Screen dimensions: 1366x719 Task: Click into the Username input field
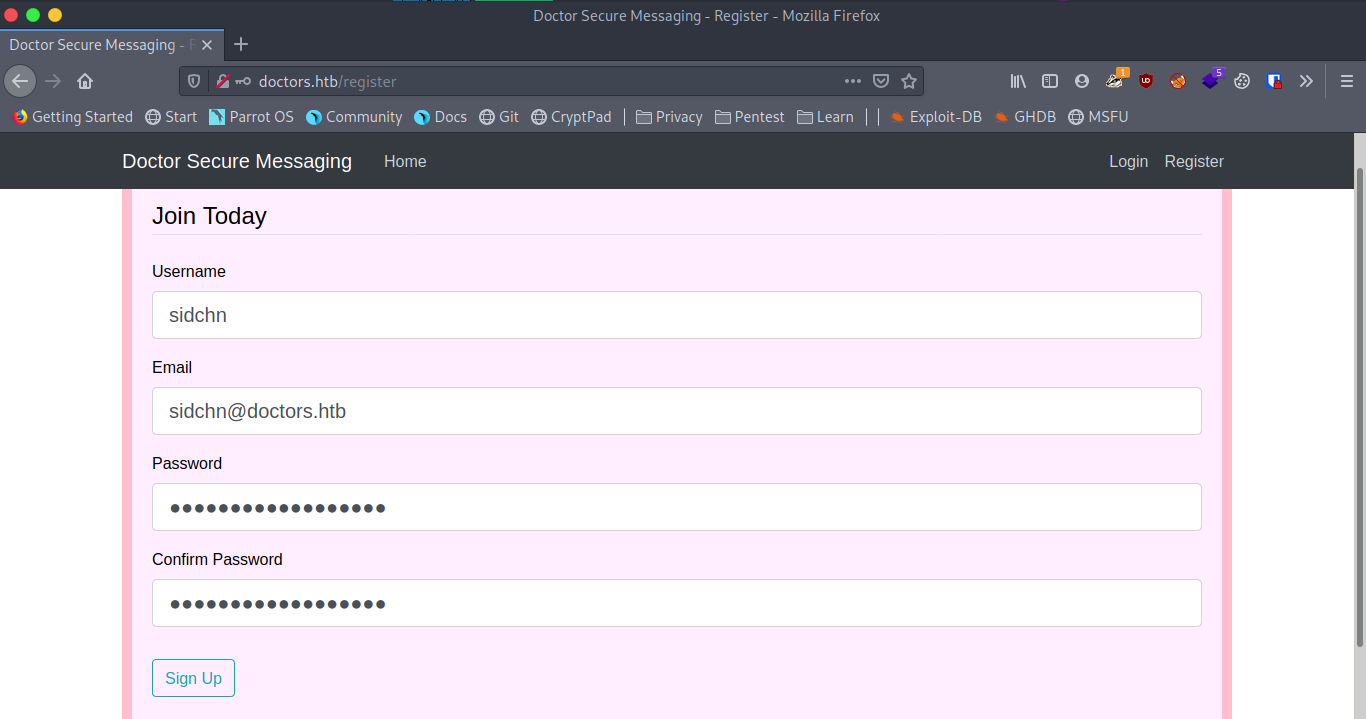(x=676, y=315)
